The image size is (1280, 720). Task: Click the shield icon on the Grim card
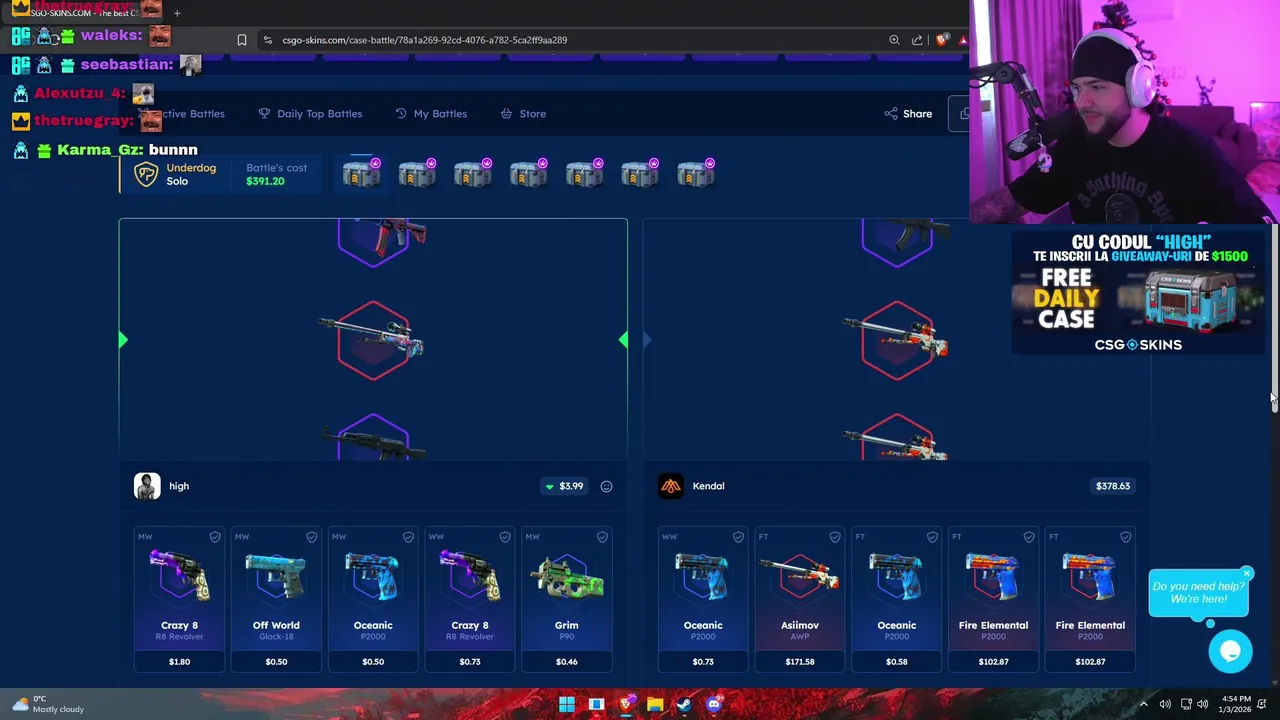(602, 537)
